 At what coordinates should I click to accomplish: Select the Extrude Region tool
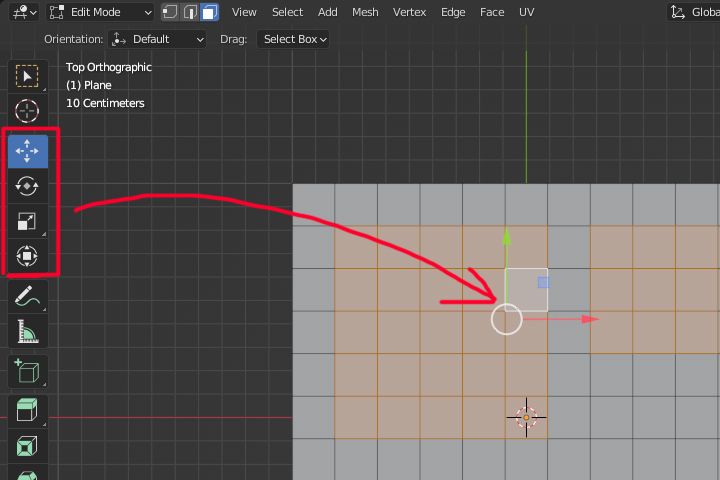coord(28,410)
